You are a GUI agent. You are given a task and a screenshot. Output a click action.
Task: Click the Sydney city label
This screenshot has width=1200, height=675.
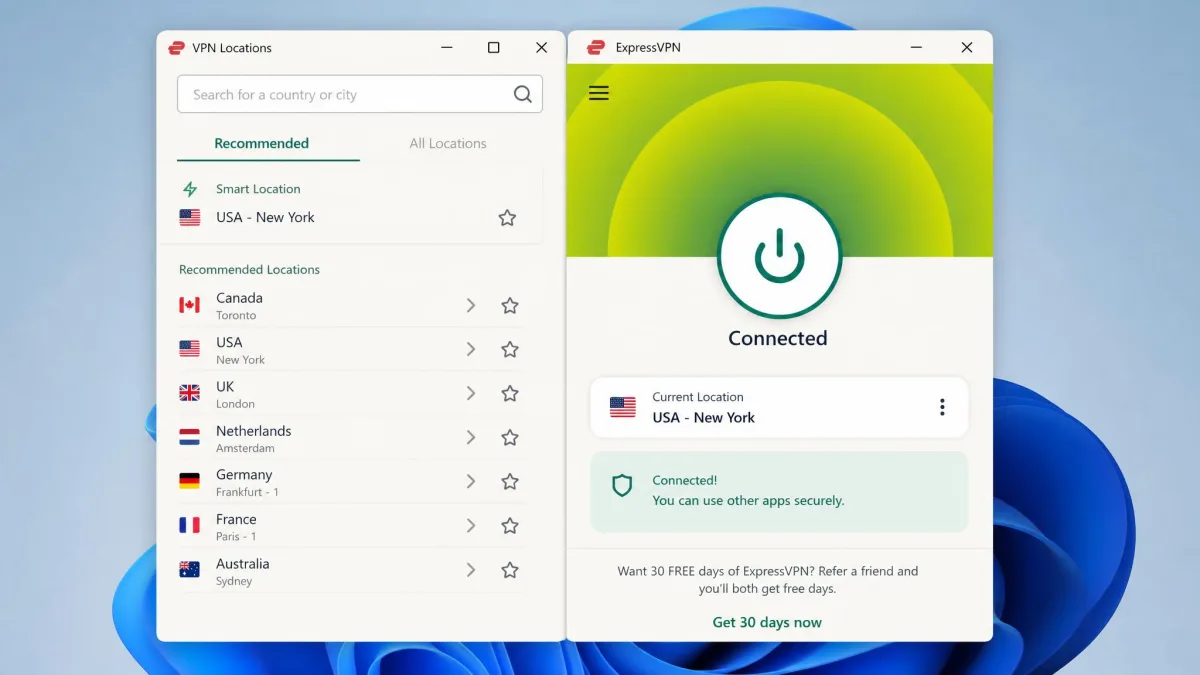pyautogui.click(x=234, y=582)
